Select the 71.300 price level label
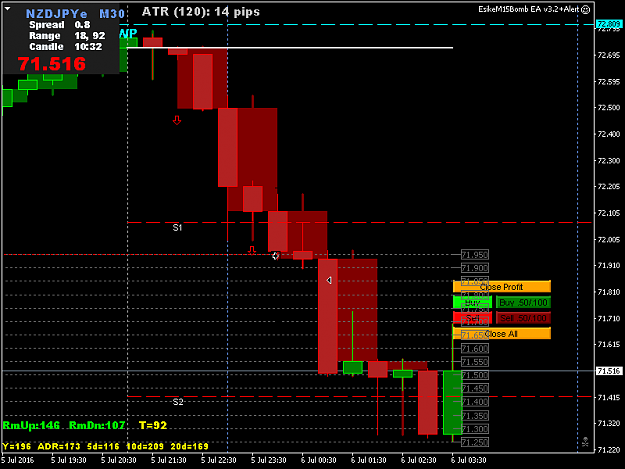Image resolution: width=625 pixels, height=469 pixels. 475,429
